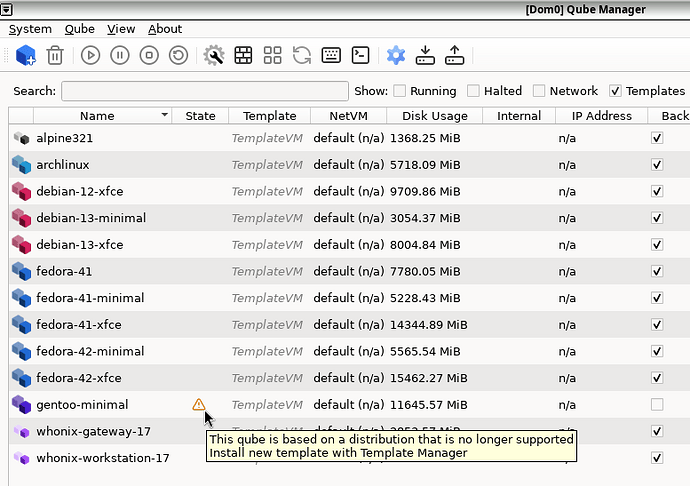Open the View menu
Viewport: 690px width, 486px height.
[x=121, y=29]
